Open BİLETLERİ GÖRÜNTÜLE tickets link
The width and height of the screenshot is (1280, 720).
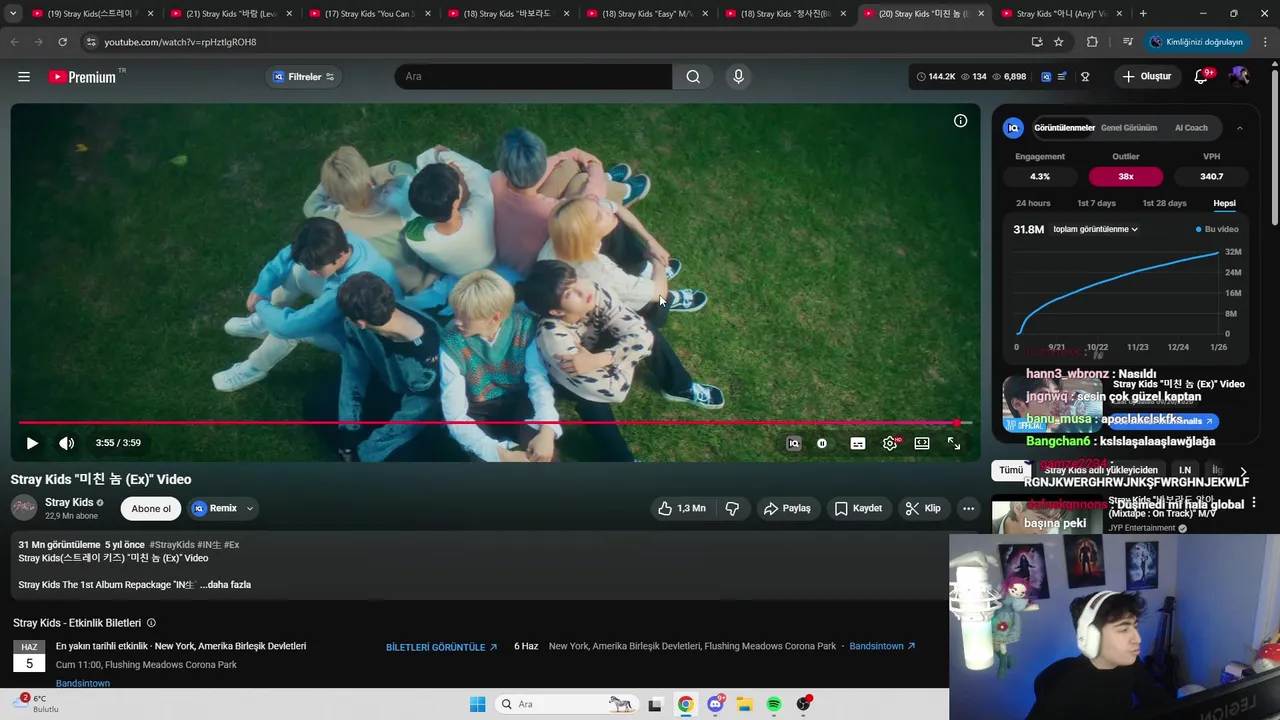coord(441,647)
